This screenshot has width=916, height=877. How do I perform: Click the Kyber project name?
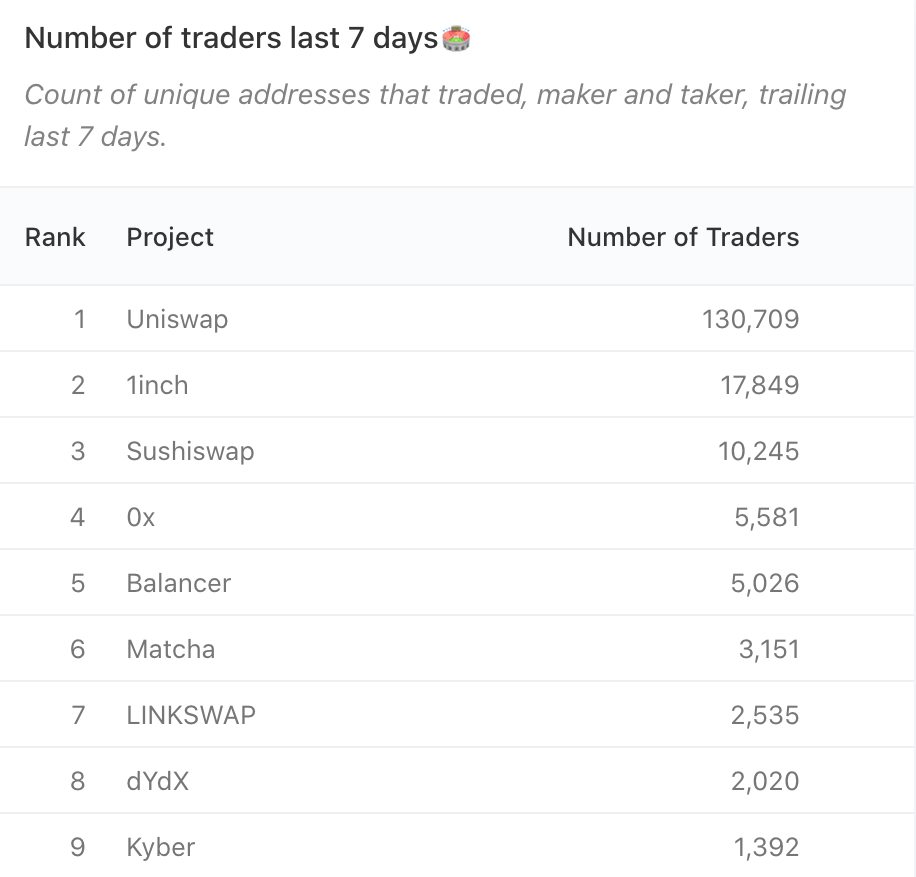pos(161,848)
